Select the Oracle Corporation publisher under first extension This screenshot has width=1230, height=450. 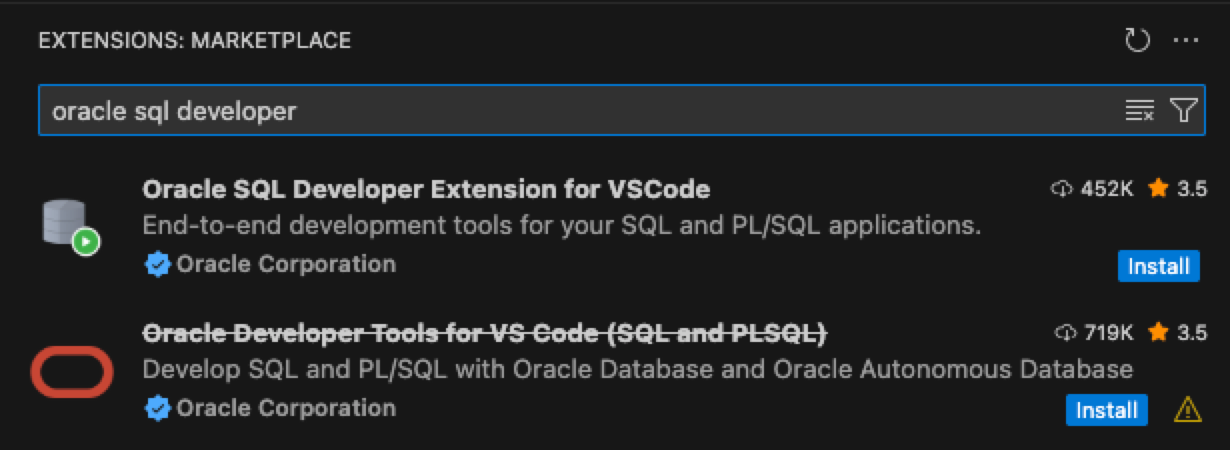(x=286, y=265)
